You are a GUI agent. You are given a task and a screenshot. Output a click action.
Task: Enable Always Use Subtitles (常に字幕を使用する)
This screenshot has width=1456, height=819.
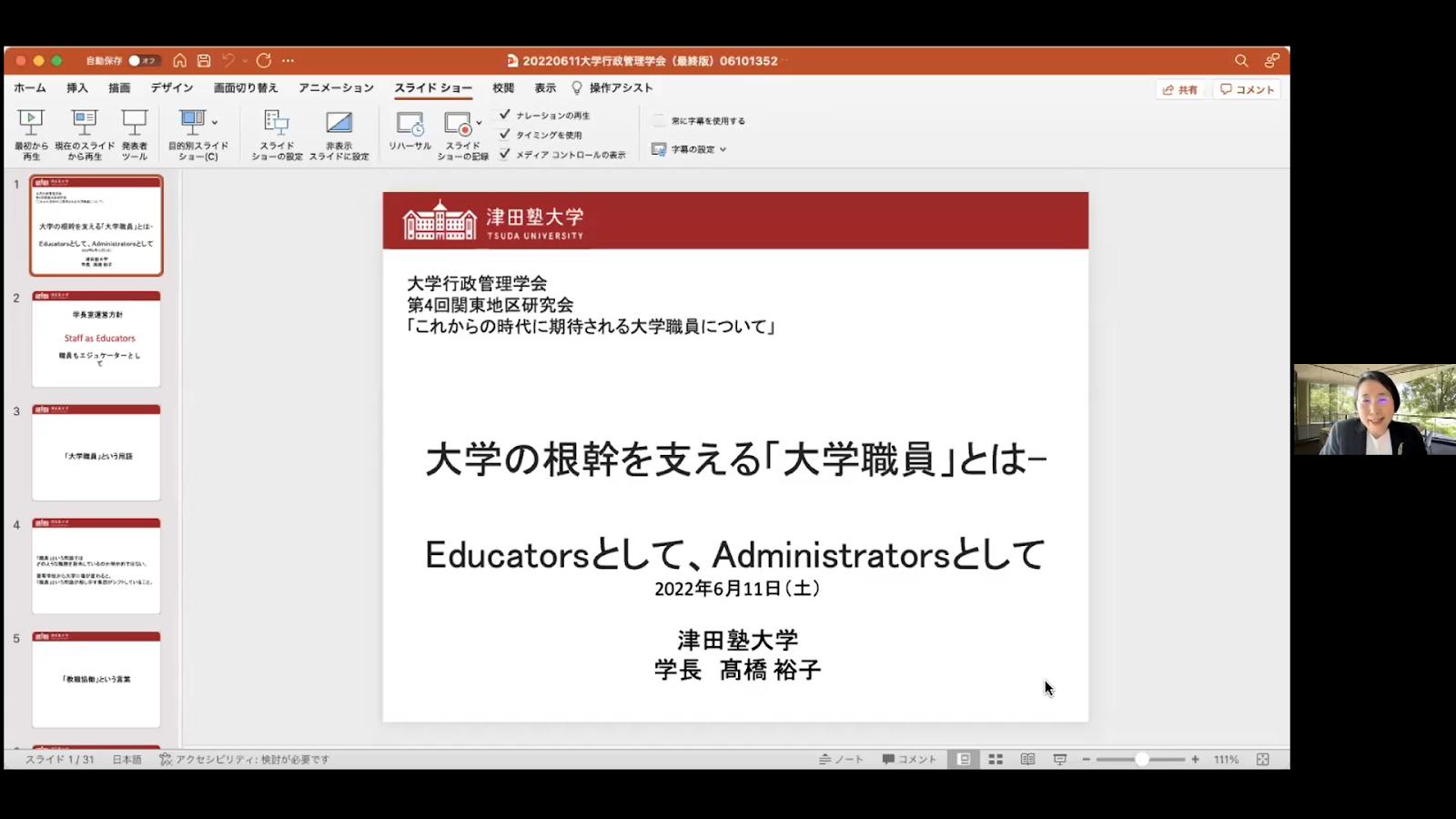(x=659, y=120)
